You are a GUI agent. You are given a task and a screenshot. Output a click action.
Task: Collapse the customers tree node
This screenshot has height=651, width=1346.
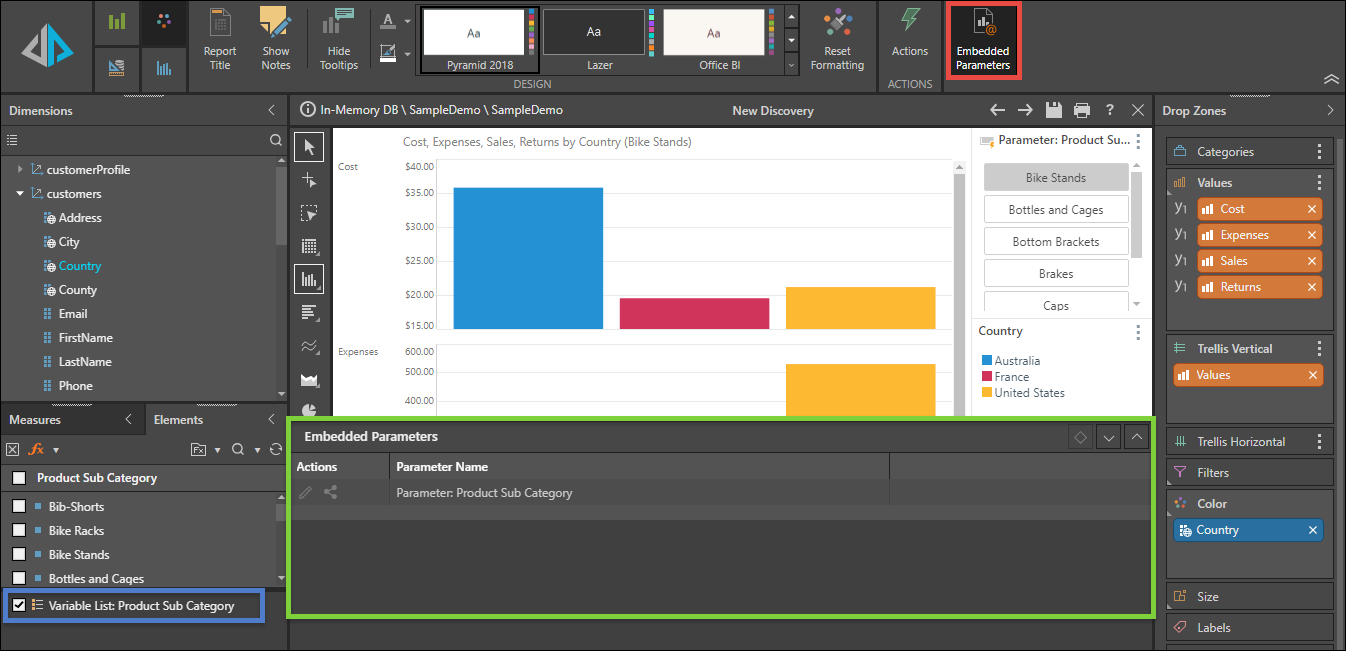(x=20, y=193)
